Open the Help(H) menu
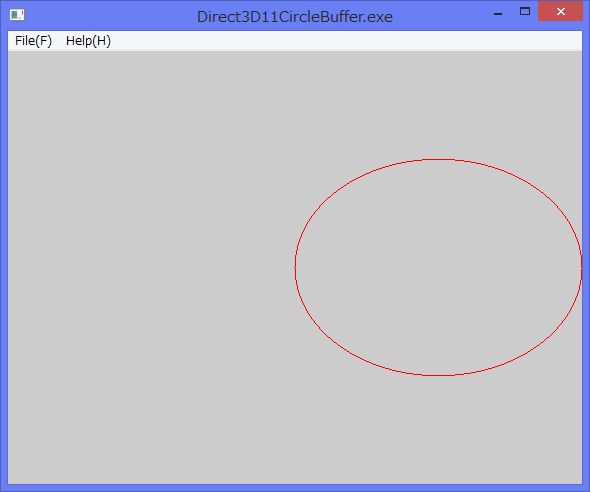Viewport: 590px width, 492px height. (x=88, y=41)
